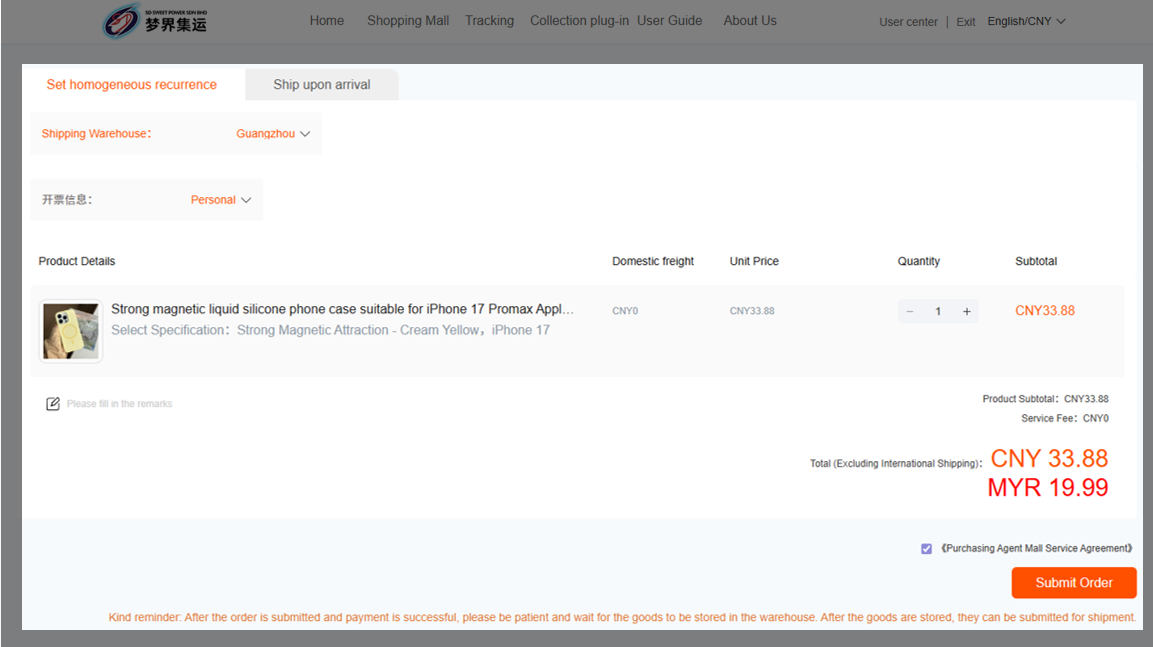Open the Purchasing Agent Mall Service Agreement link

[1036, 548]
